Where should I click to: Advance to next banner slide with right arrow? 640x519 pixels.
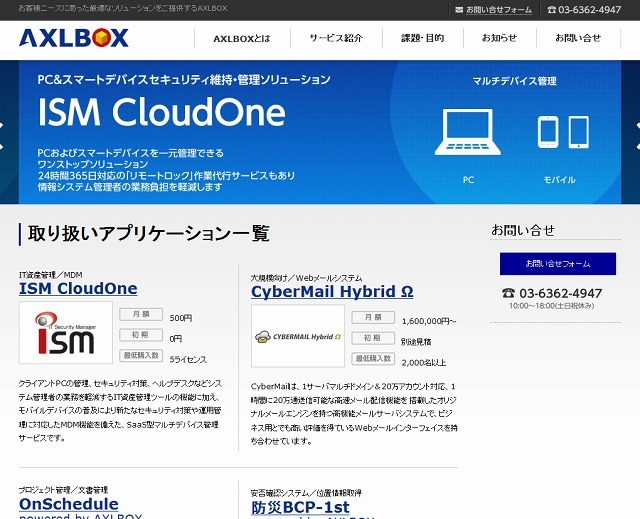638,136
